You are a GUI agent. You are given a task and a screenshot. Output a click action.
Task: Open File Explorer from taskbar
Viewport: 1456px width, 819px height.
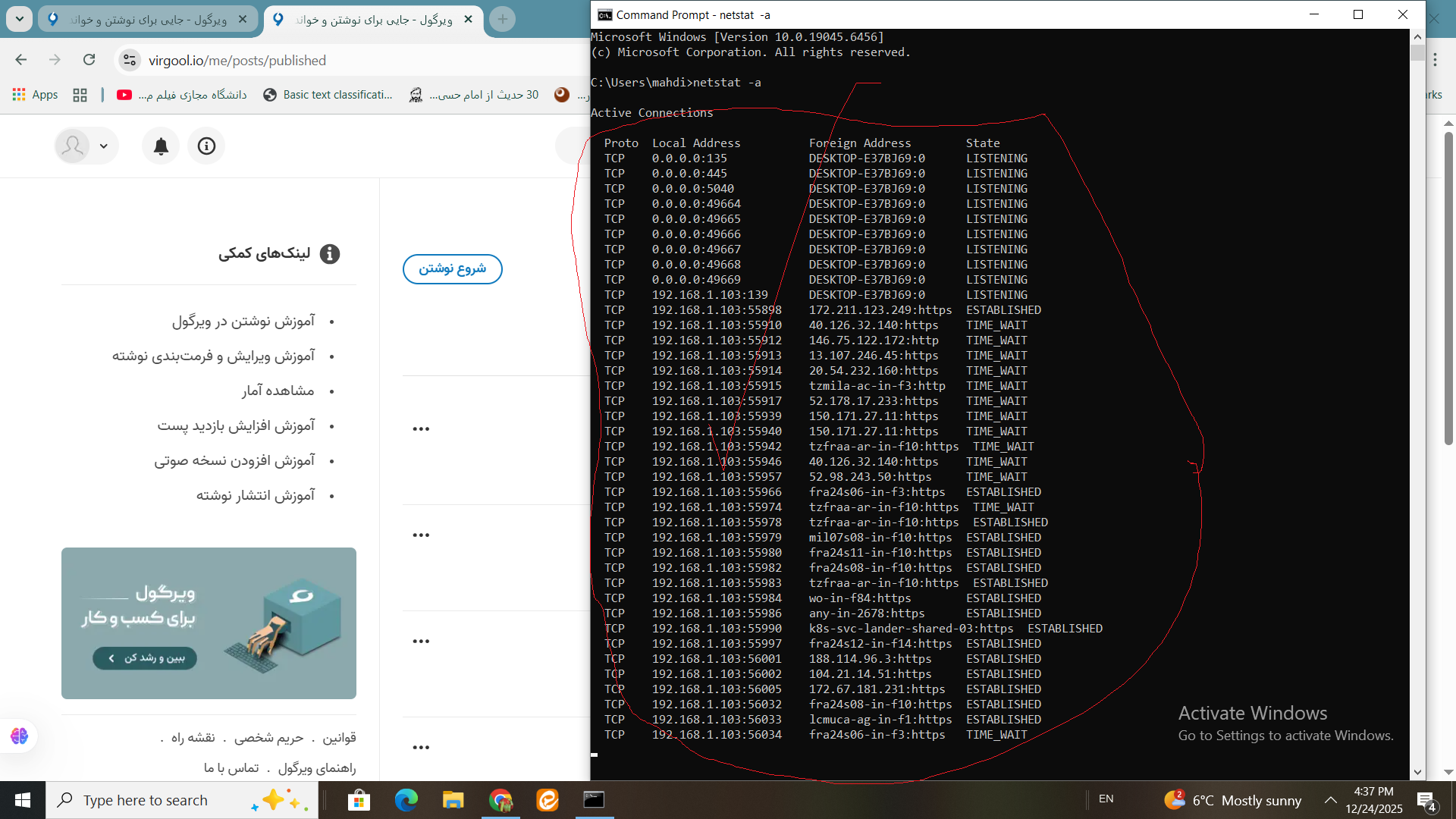pos(453,800)
